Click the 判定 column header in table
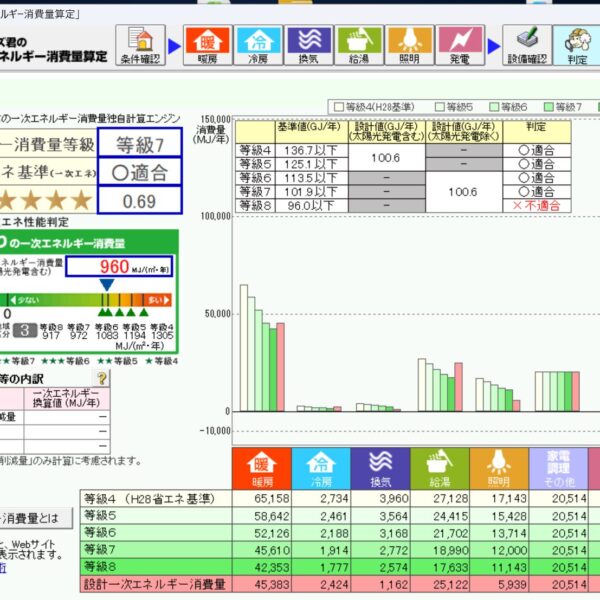Viewport: 600px width, 600px height. 537,132
